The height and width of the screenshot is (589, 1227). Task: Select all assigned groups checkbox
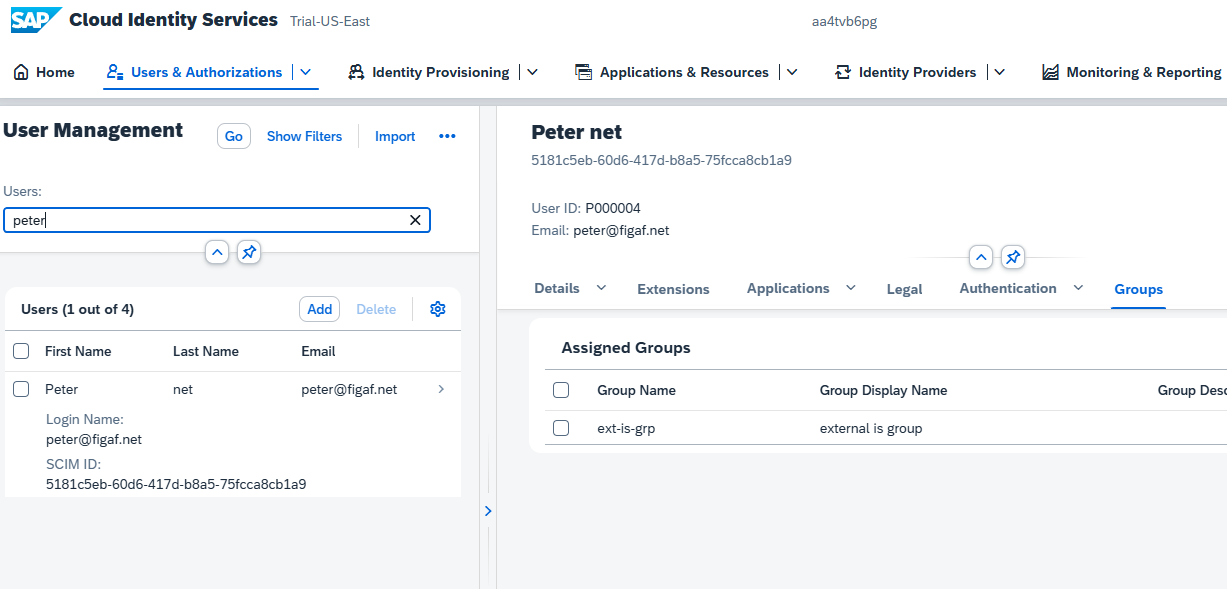(x=561, y=390)
